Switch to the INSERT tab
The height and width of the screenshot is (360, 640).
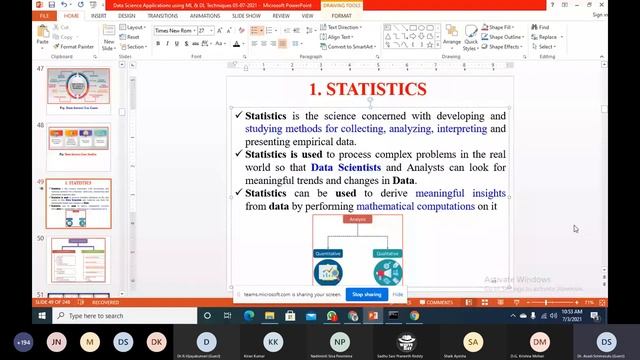coord(98,16)
